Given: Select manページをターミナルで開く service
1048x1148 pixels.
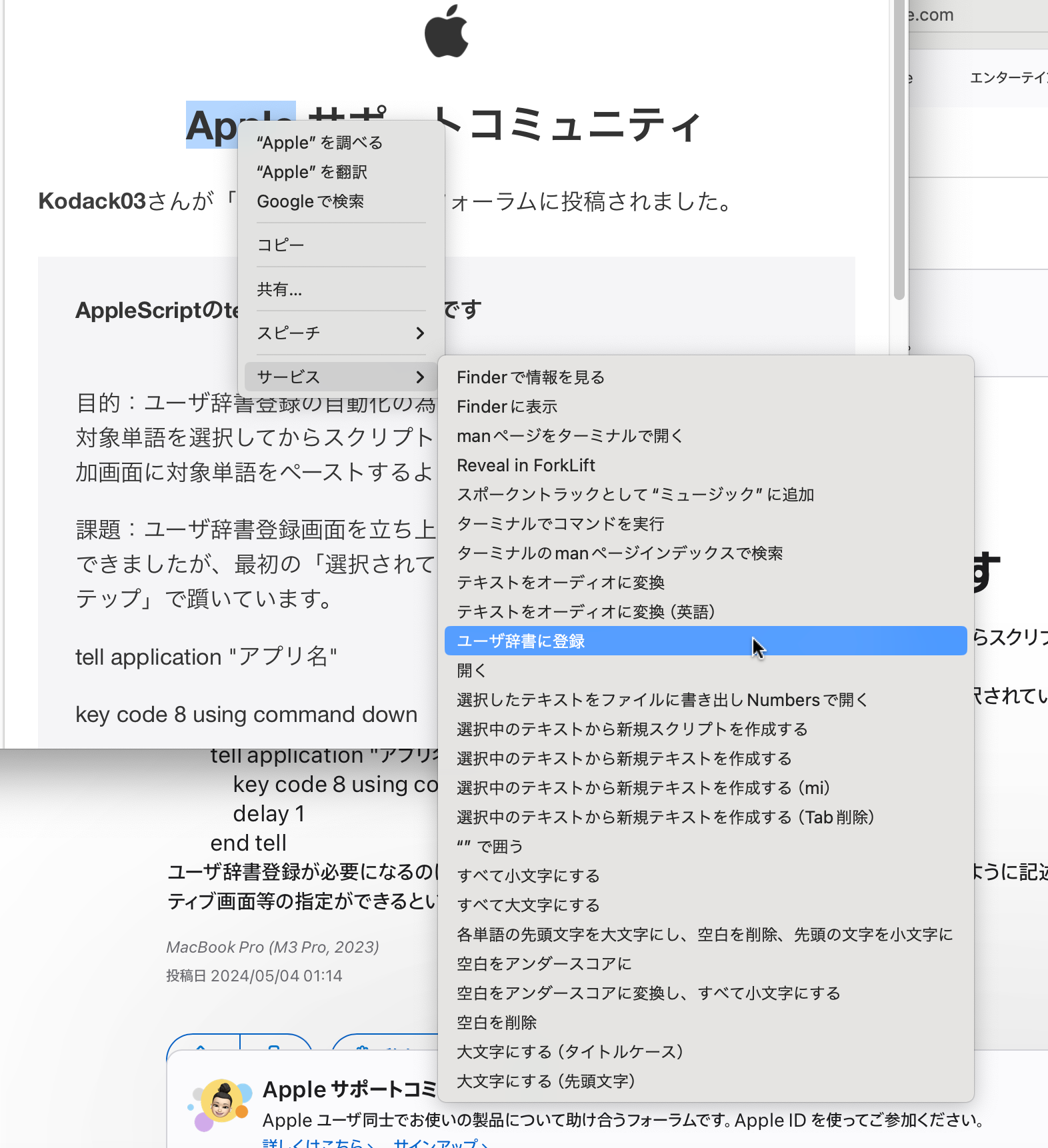Looking at the screenshot, I should pos(706,436).
